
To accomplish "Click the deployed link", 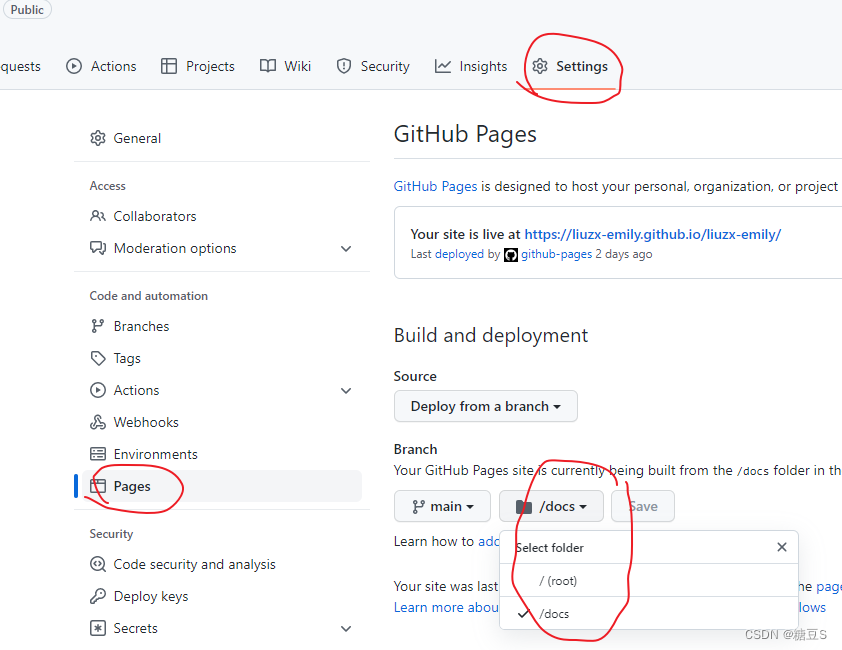I will [459, 254].
